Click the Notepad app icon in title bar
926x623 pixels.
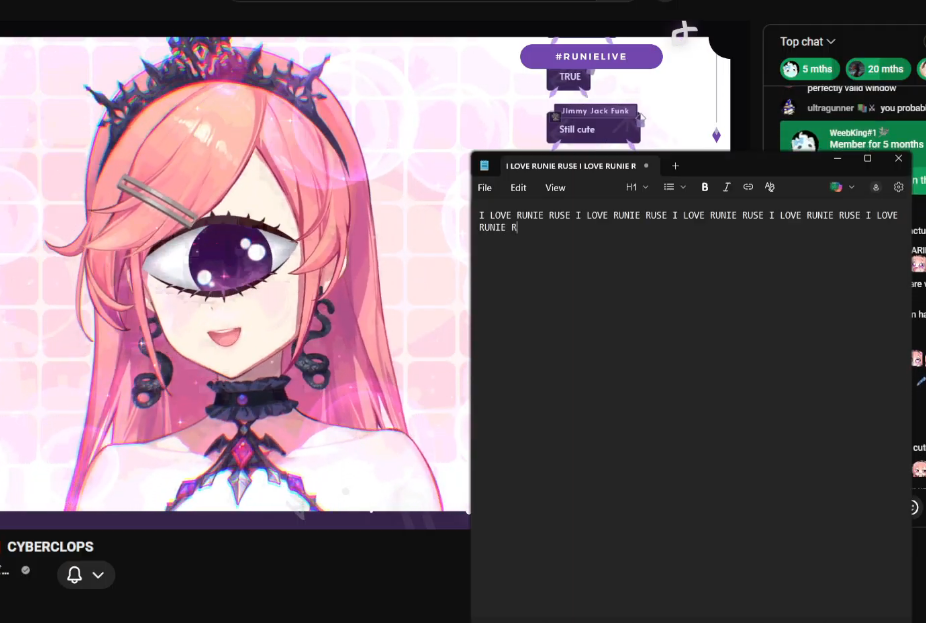point(484,166)
